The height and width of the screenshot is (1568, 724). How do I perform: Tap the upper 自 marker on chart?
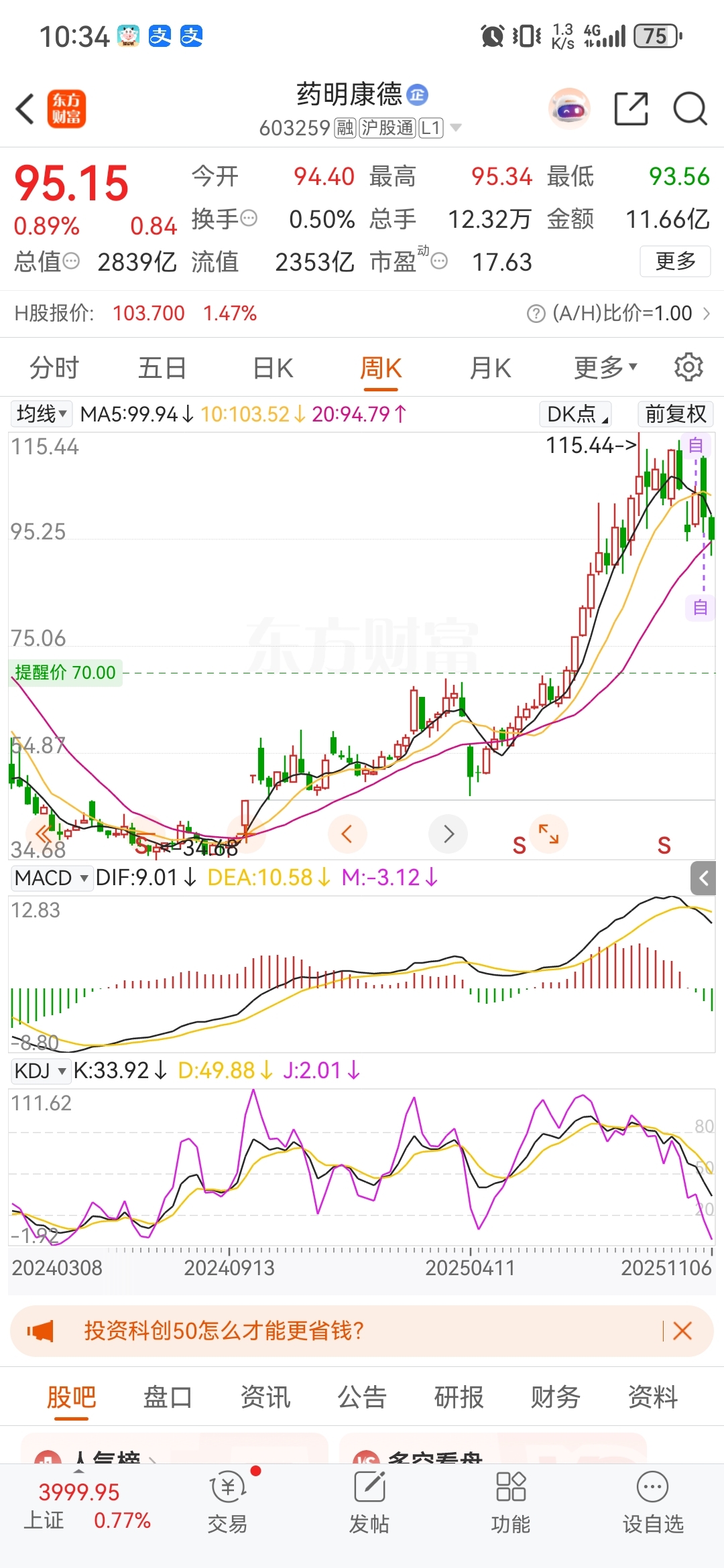point(696,445)
